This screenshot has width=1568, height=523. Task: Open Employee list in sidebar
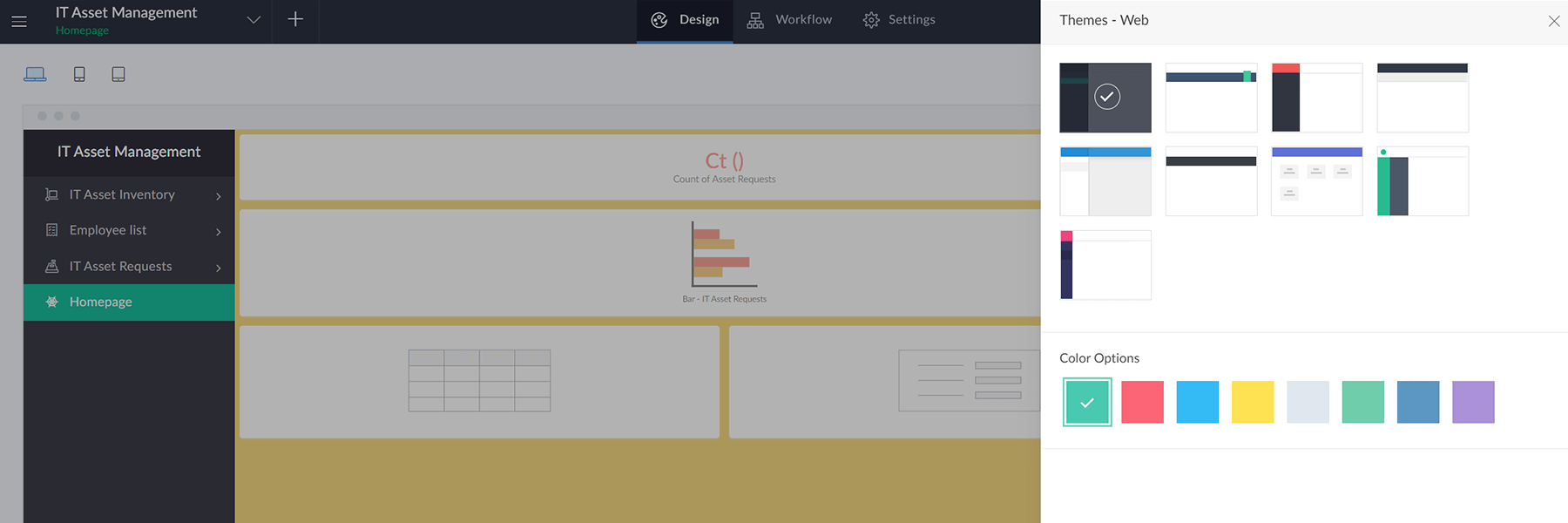point(129,230)
